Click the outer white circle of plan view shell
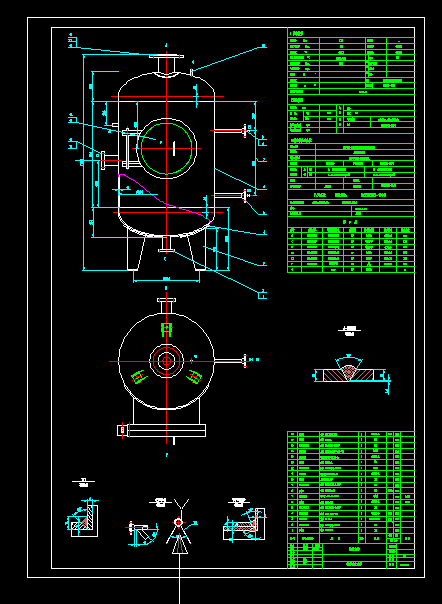Viewport: 442px width, 604px height. (x=166, y=361)
